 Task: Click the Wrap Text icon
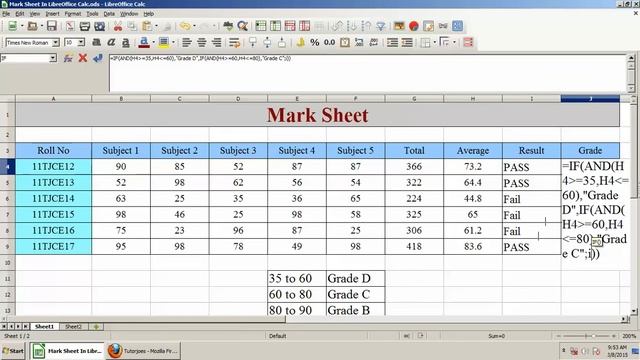pos(234,42)
